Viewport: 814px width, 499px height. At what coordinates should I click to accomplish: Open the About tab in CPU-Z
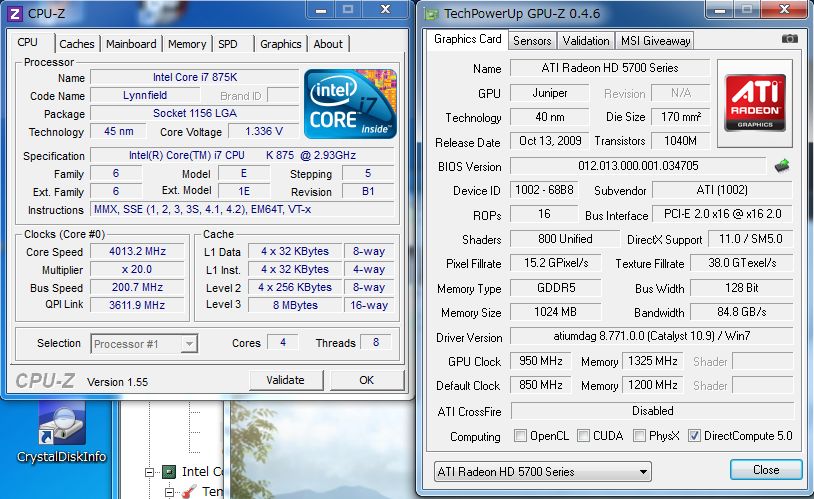(328, 44)
